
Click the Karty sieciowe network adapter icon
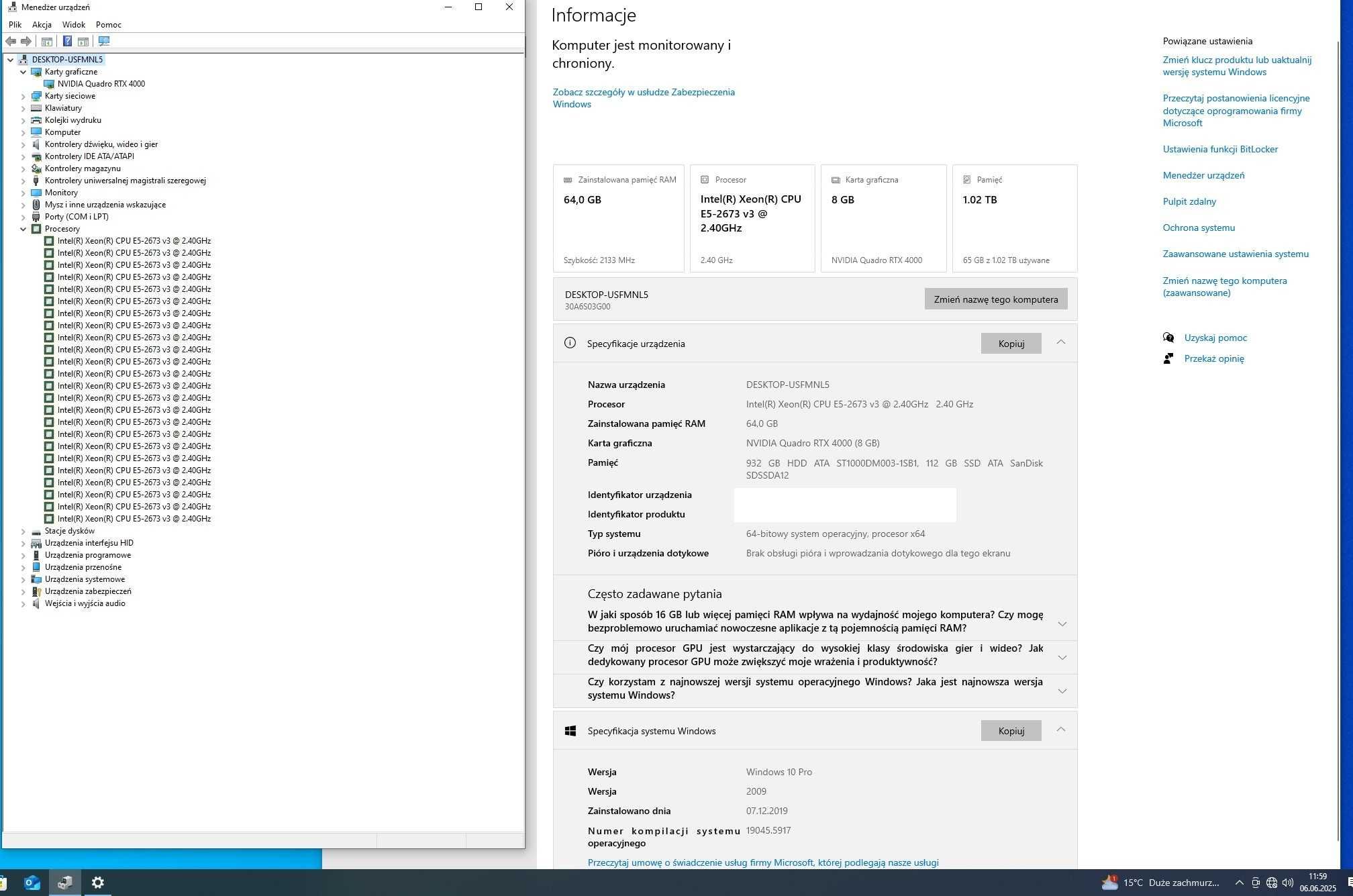click(x=36, y=96)
